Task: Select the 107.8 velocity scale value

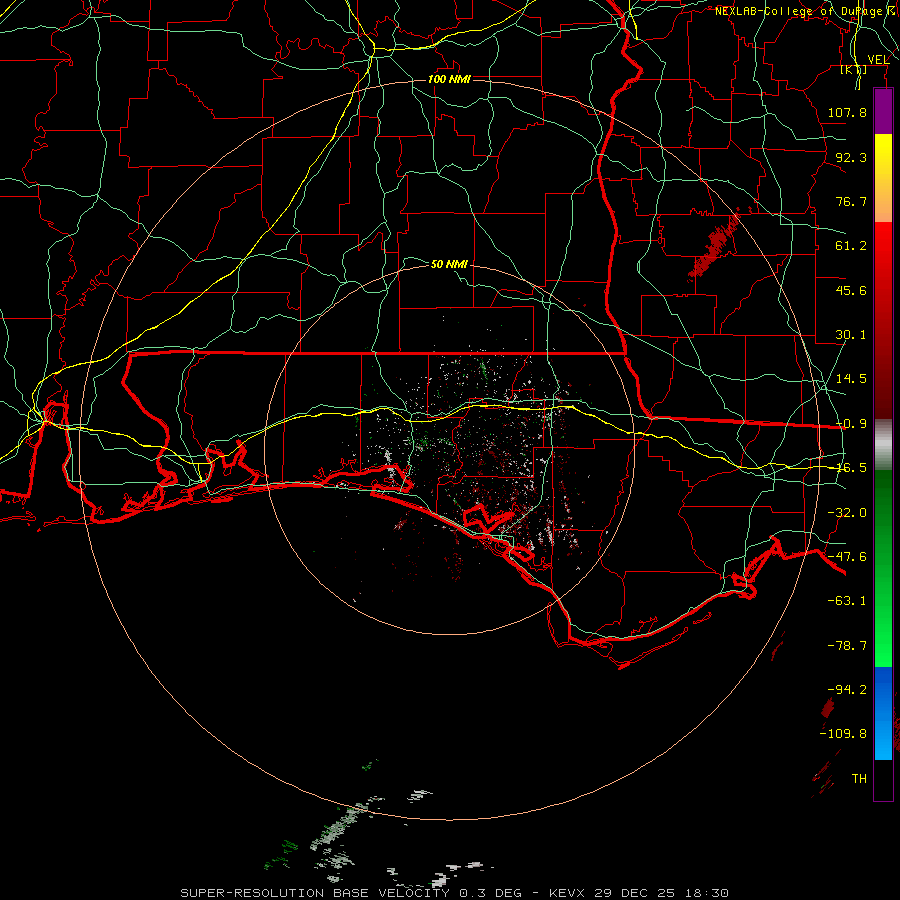Action: coord(847,112)
